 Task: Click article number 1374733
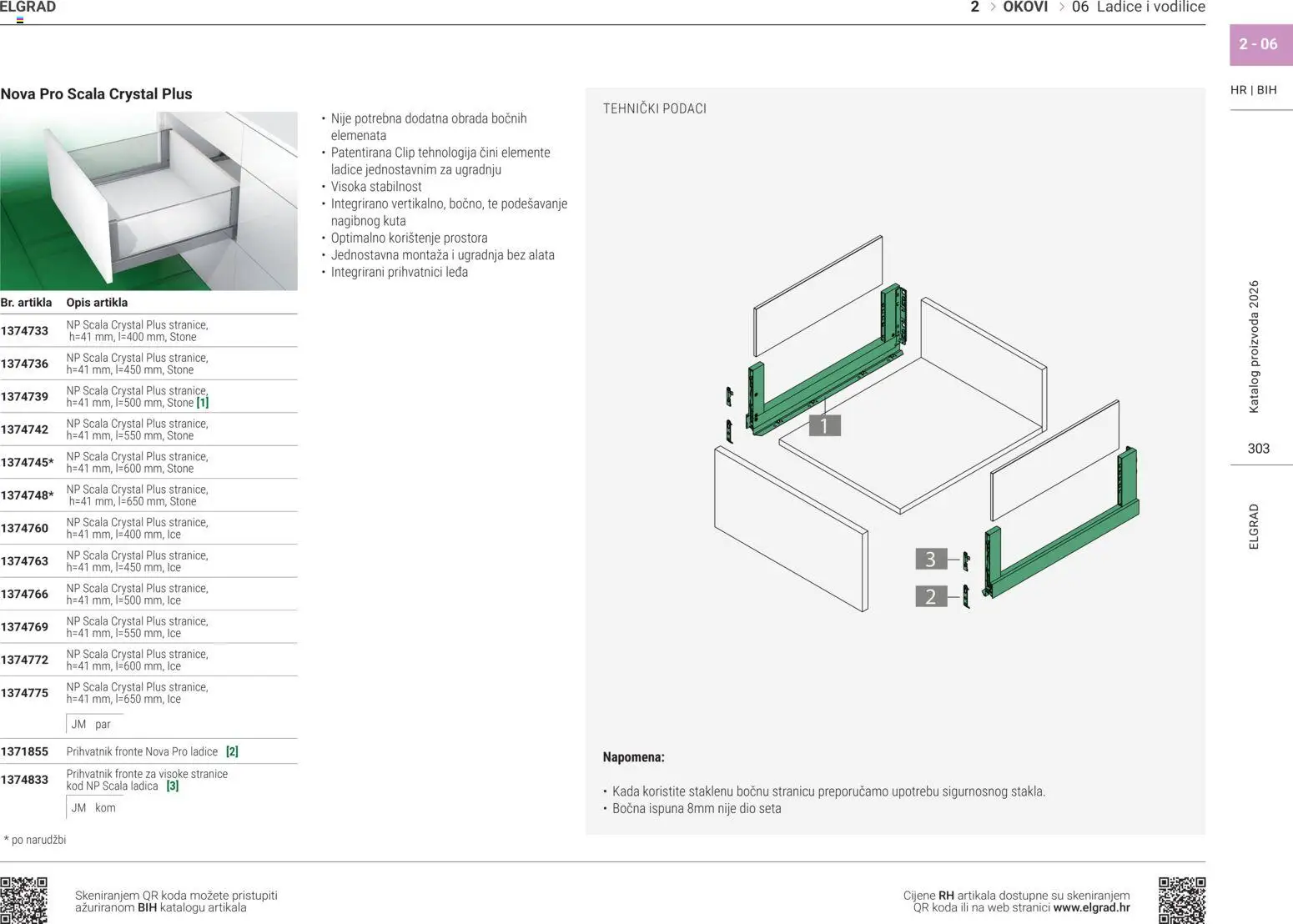tap(25, 330)
